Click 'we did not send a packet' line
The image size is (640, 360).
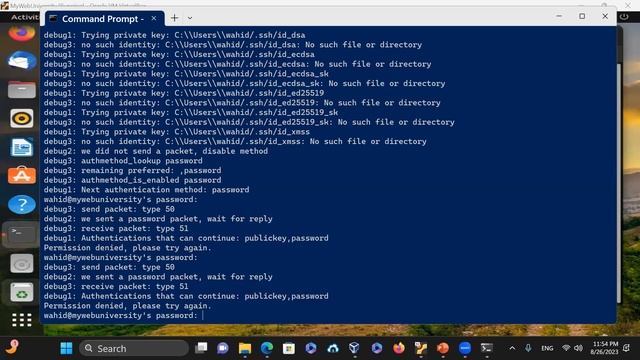pos(156,151)
